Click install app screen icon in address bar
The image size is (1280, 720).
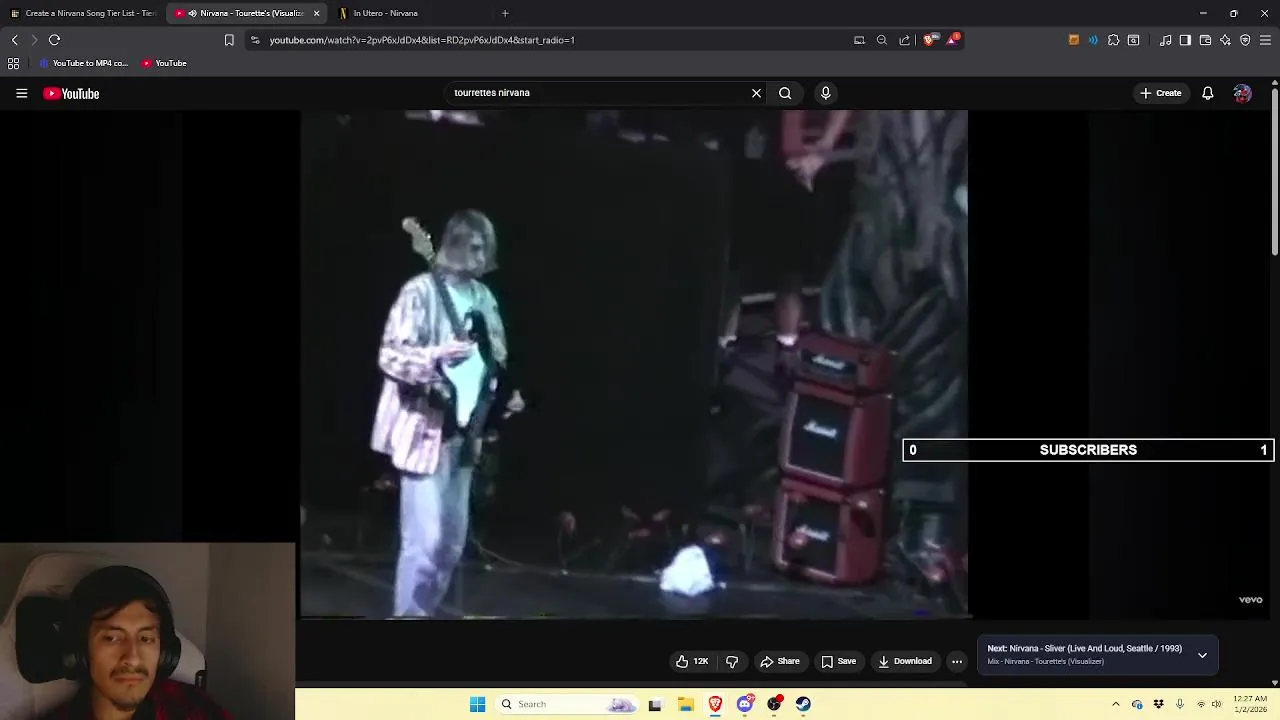(859, 40)
